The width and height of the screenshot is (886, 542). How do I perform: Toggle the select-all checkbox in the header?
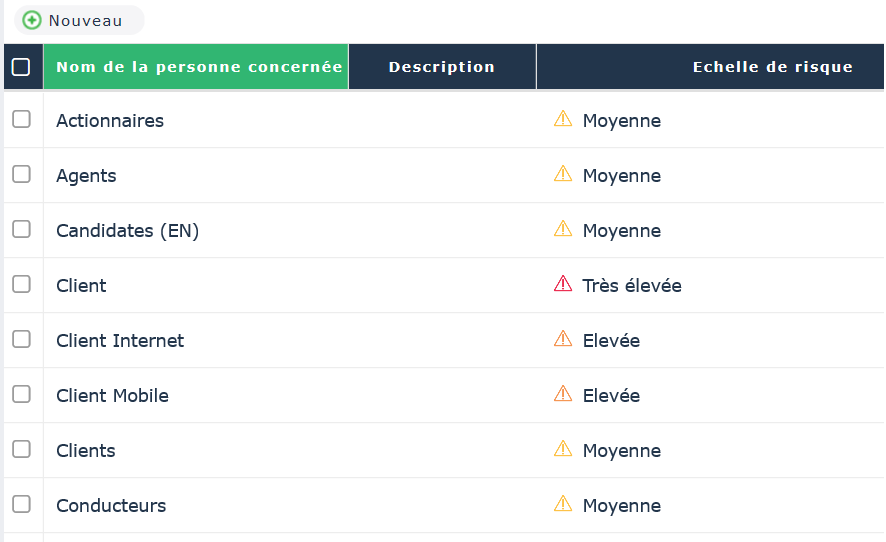(21, 67)
